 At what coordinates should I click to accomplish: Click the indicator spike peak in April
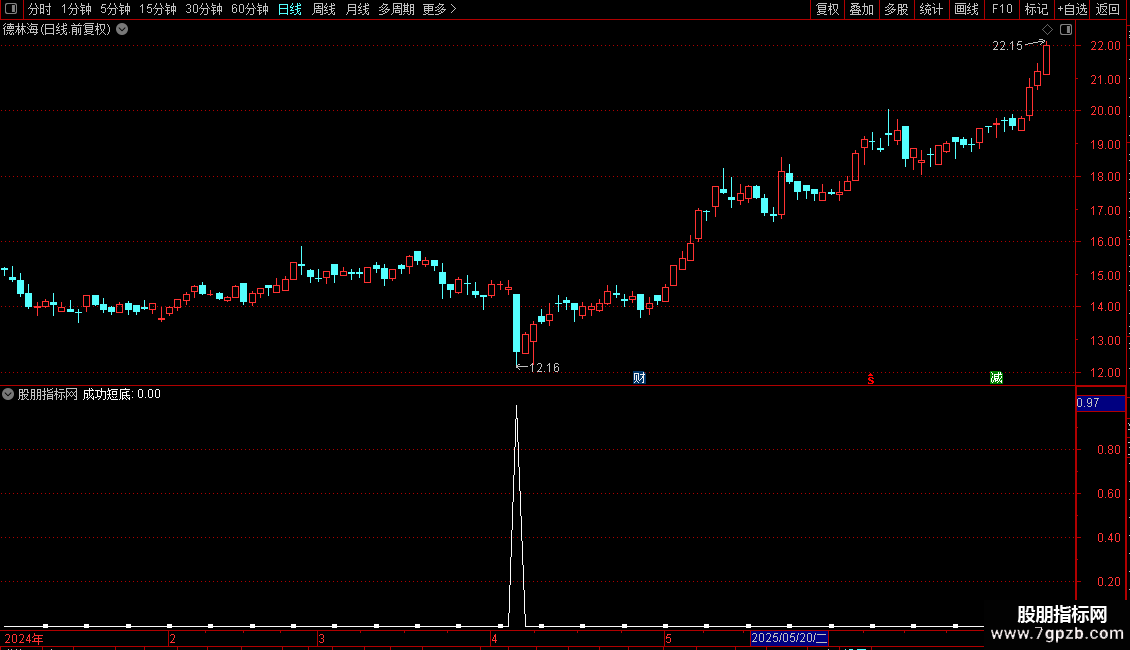coord(517,407)
